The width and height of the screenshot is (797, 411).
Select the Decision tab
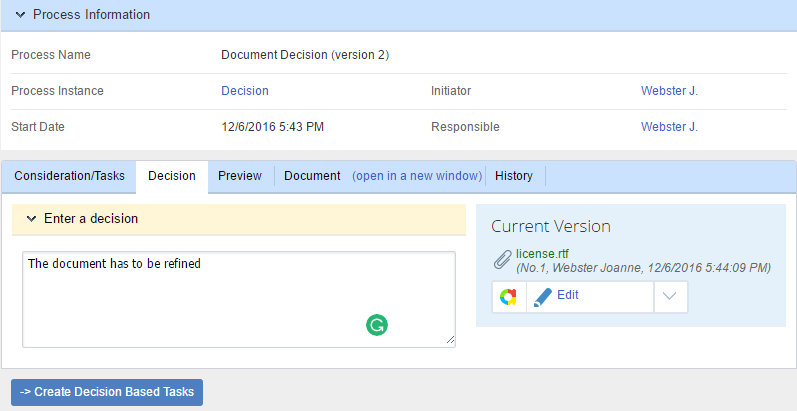pos(172,176)
